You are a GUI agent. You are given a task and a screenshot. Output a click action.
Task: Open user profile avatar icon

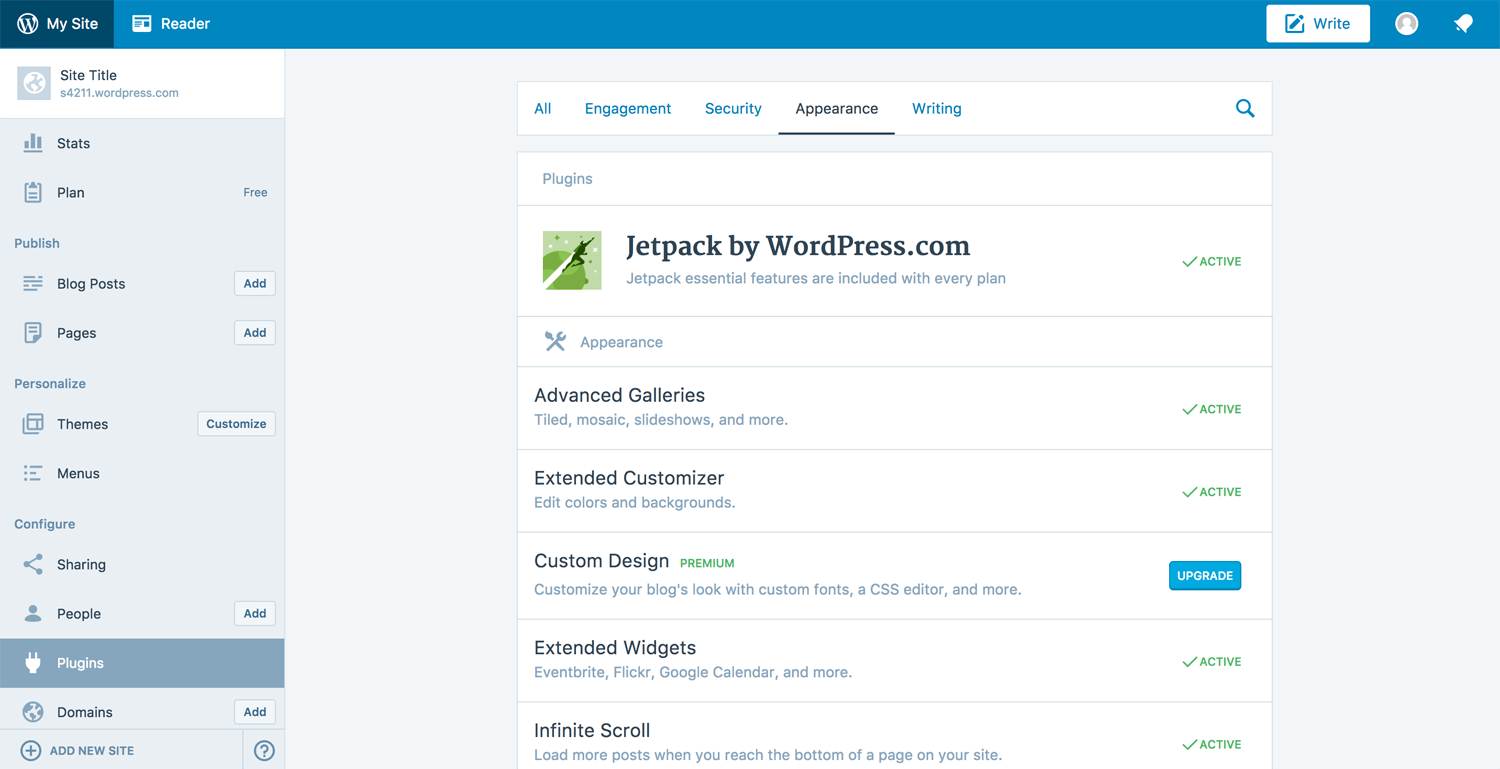pos(1406,24)
